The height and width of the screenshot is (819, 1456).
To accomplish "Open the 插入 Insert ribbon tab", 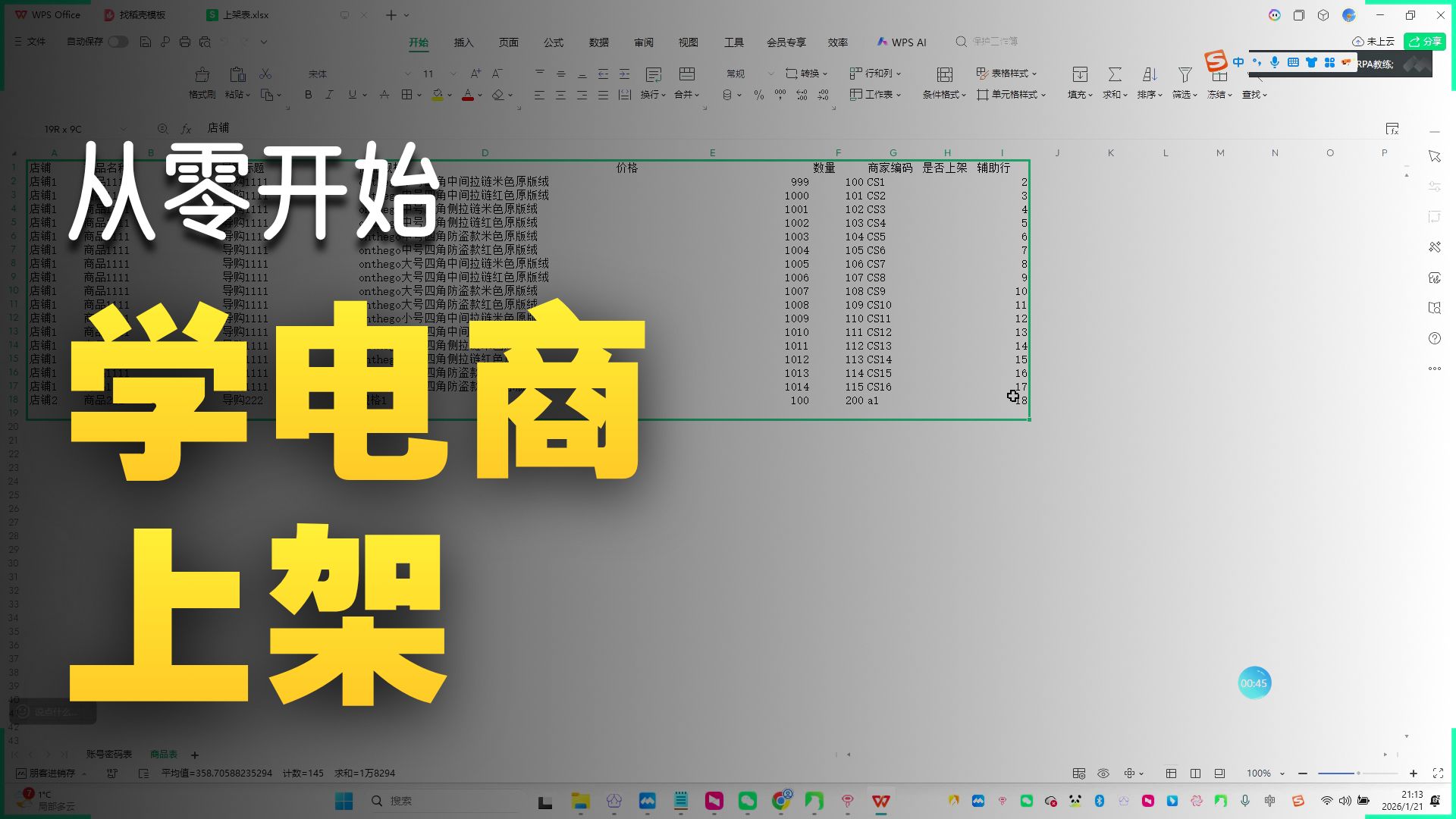I will [x=463, y=42].
